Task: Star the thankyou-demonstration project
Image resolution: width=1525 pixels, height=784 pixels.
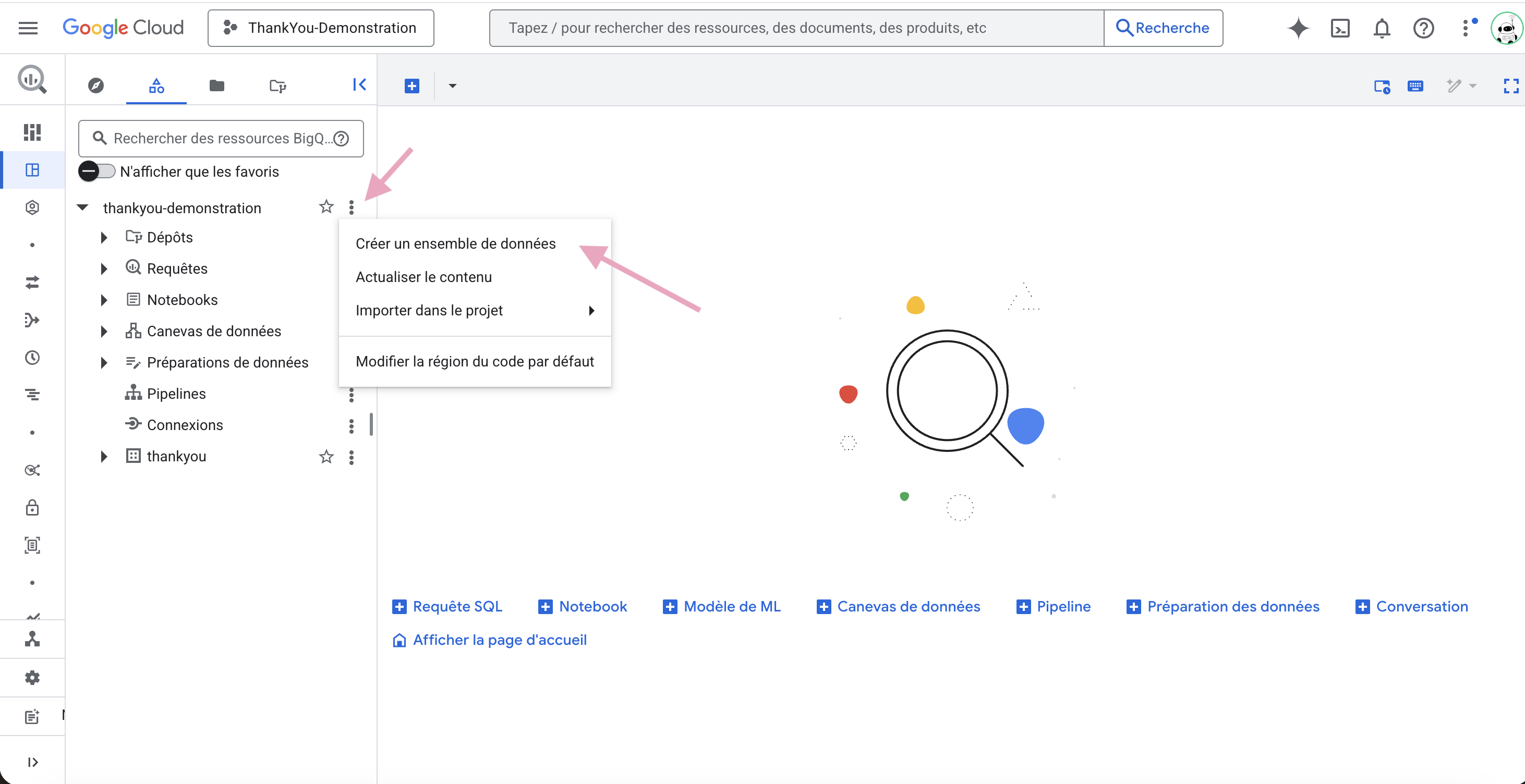Action: [326, 207]
